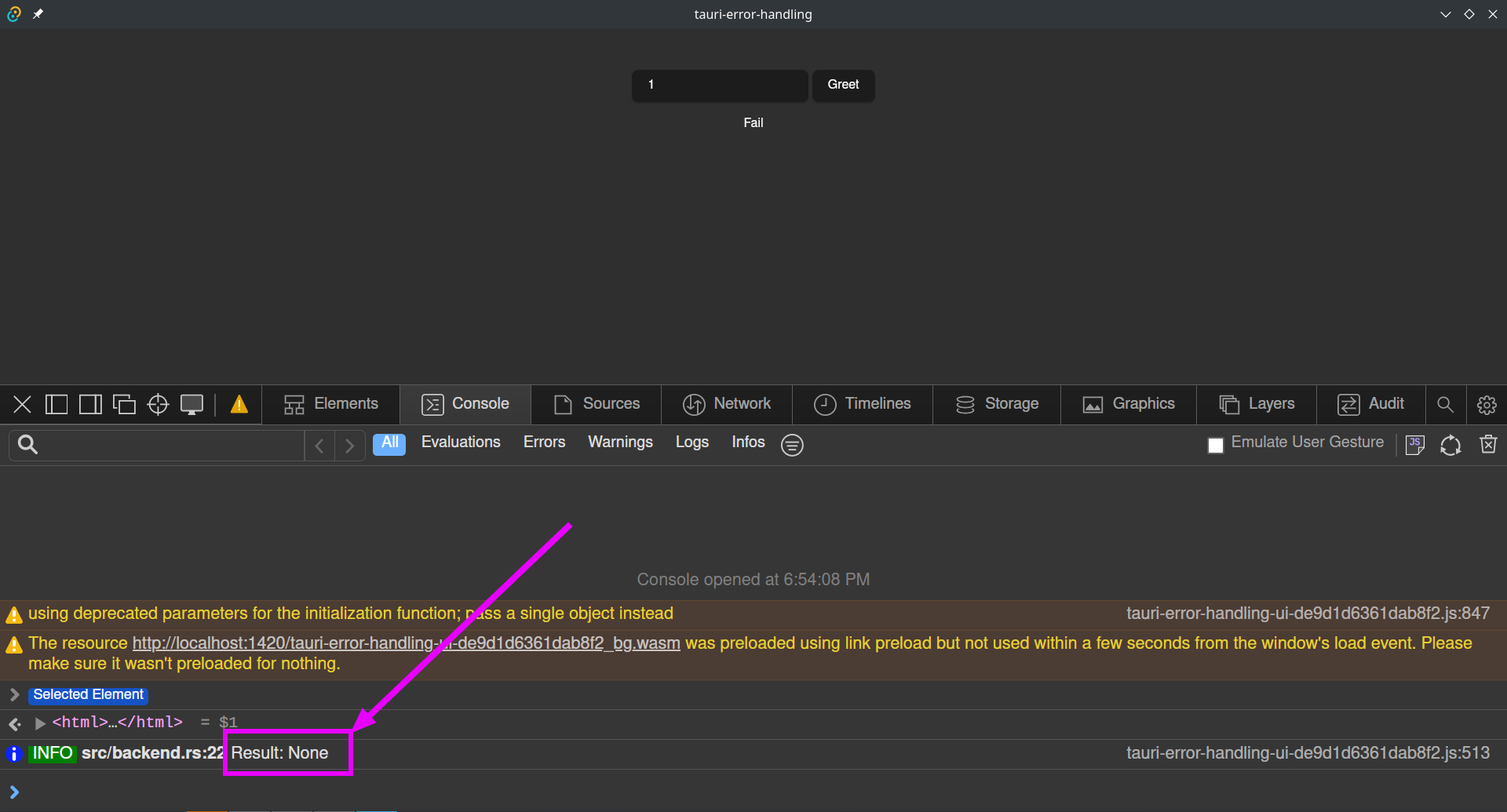Enable Emulate User Gesture checkbox
The width and height of the screenshot is (1507, 812).
1216,446
